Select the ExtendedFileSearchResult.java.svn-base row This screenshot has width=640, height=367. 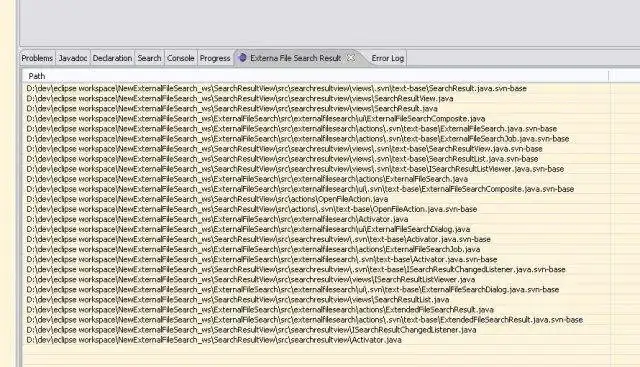(x=315, y=320)
